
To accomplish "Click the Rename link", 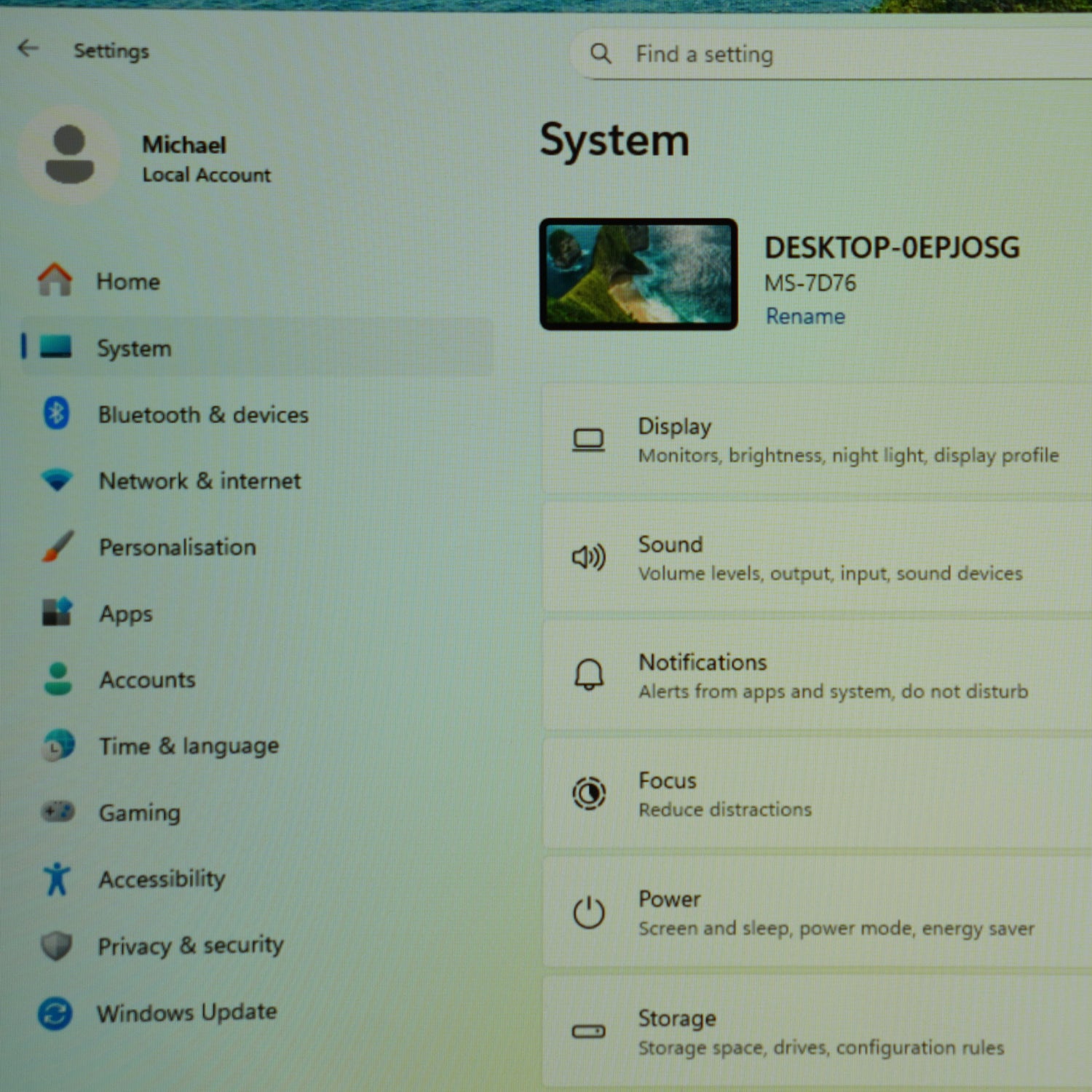I will 805,316.
